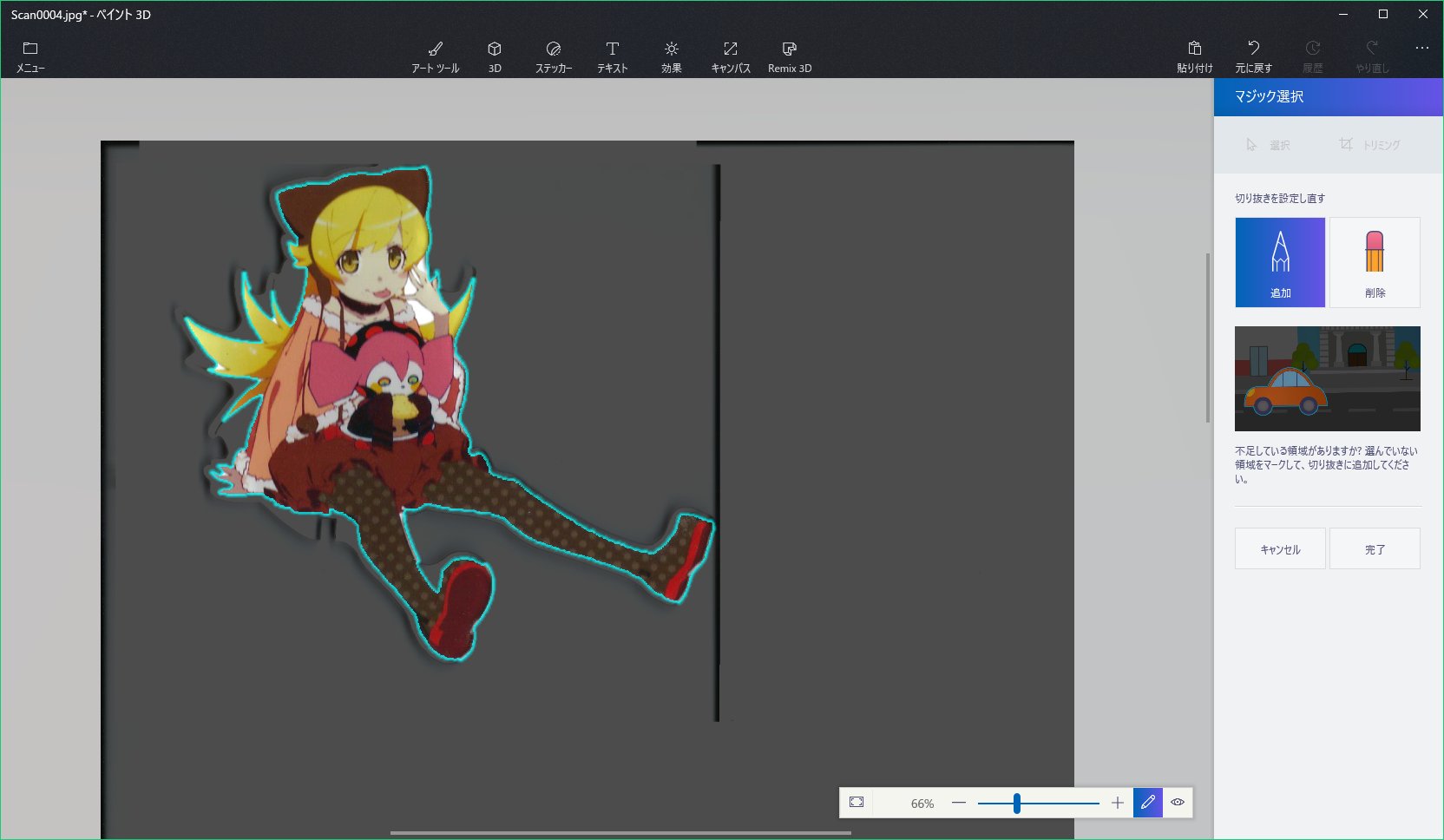This screenshot has width=1444, height=840.
Task: Select the 削除 eraser remove tool
Action: pos(1375,262)
